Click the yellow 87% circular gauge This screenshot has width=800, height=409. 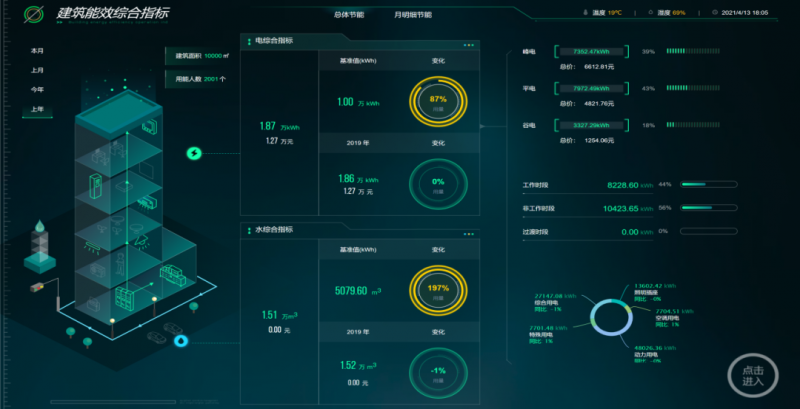(x=437, y=102)
